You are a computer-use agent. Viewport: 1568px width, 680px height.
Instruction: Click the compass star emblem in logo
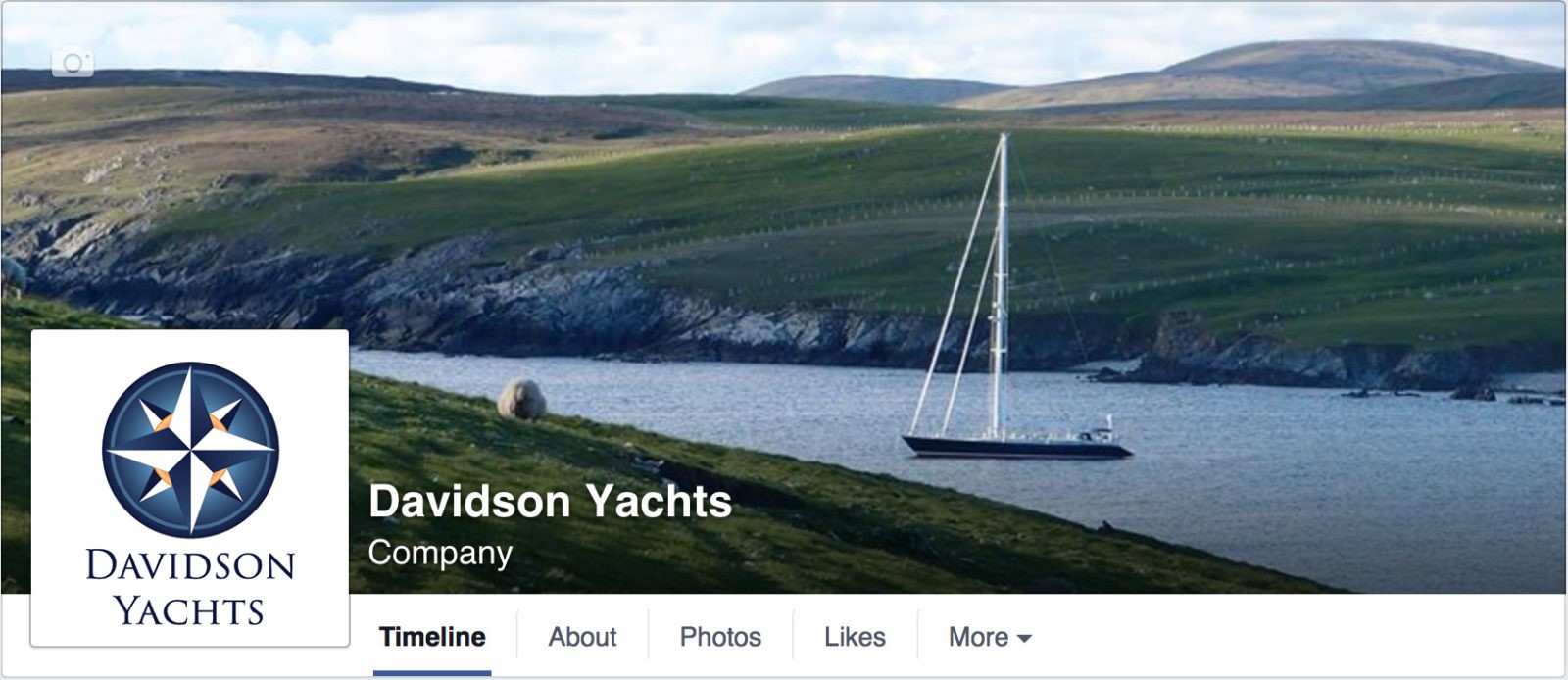point(191,450)
